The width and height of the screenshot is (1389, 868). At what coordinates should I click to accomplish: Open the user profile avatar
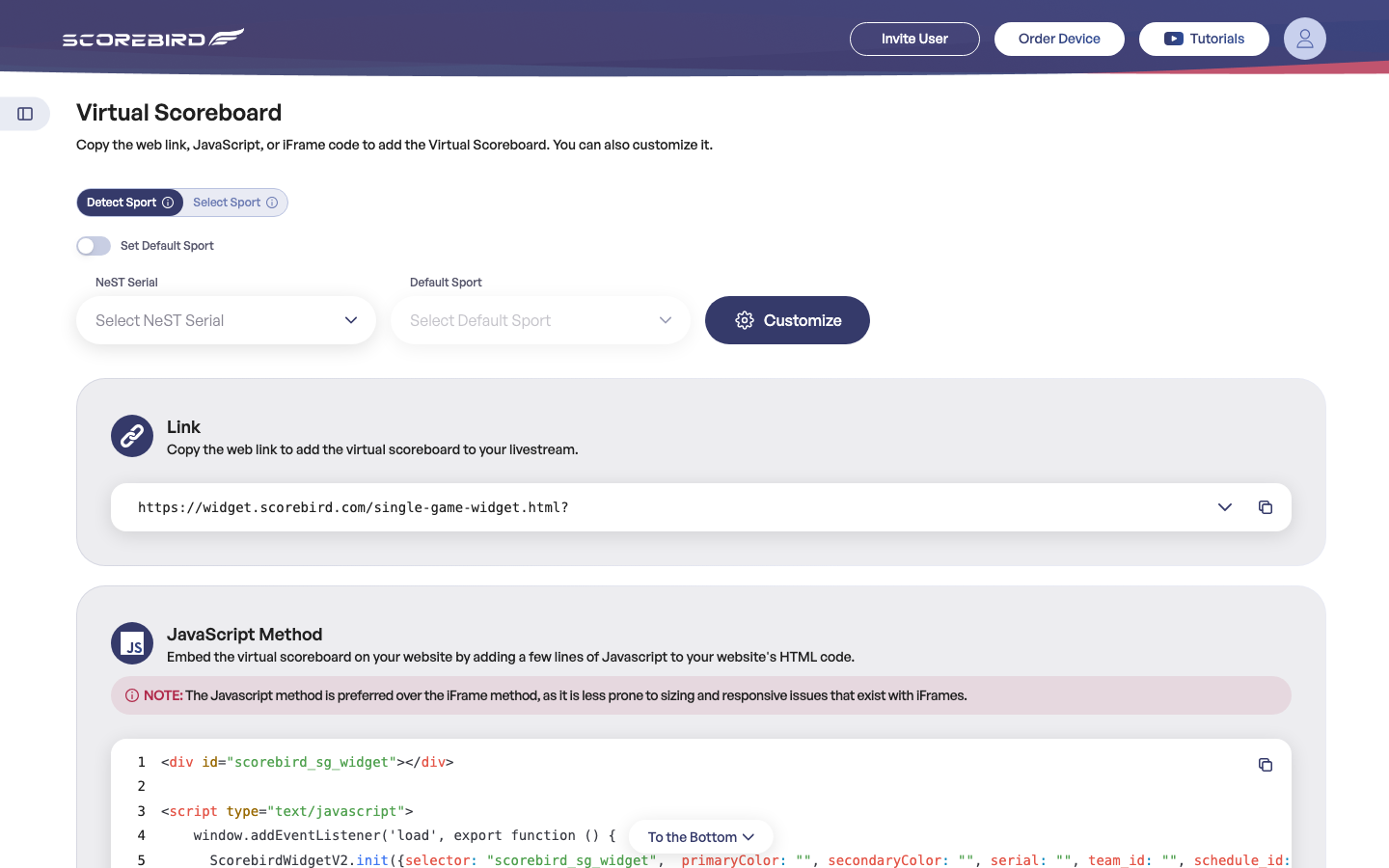click(1304, 39)
